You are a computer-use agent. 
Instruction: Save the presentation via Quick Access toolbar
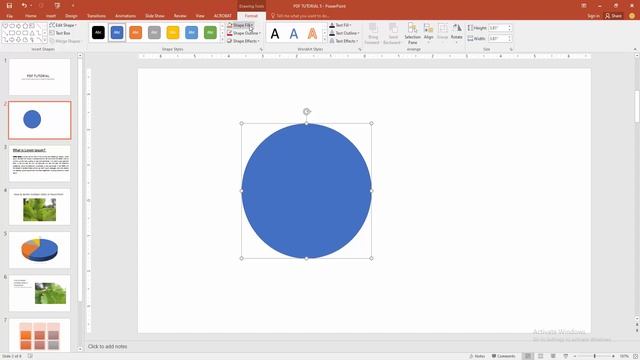pos(9,6)
